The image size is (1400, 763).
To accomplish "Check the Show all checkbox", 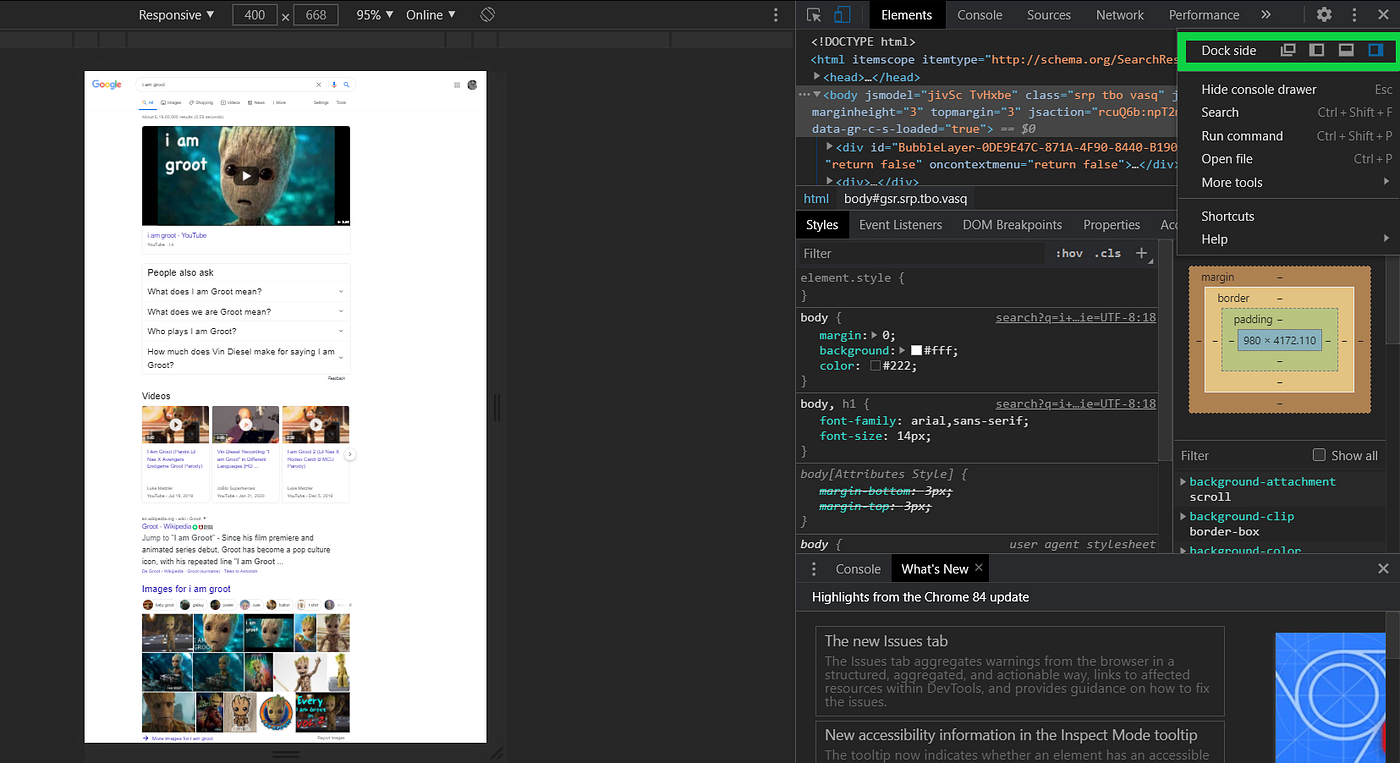I will click(1319, 455).
